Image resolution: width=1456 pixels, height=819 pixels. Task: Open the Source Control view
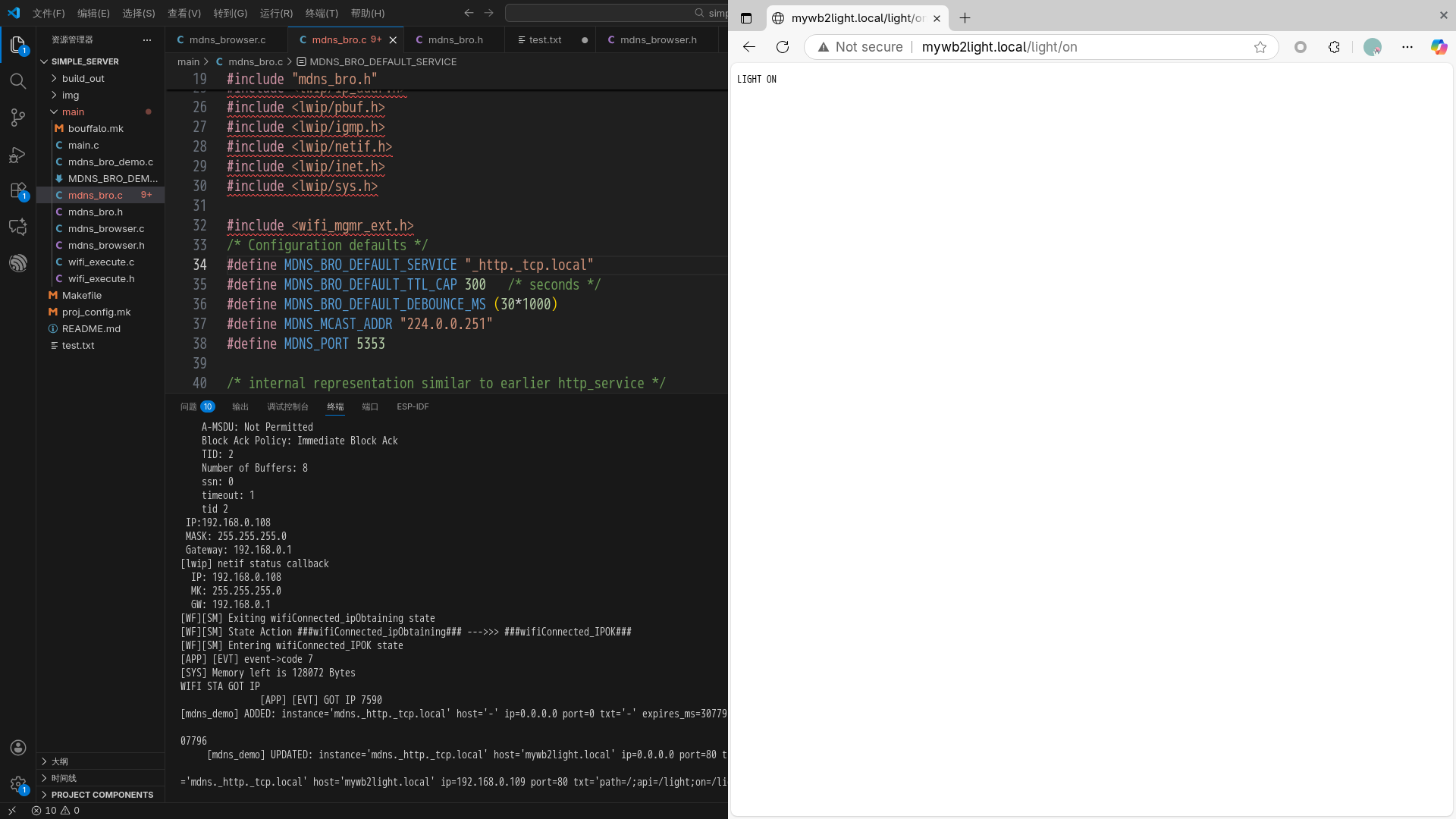point(18,118)
